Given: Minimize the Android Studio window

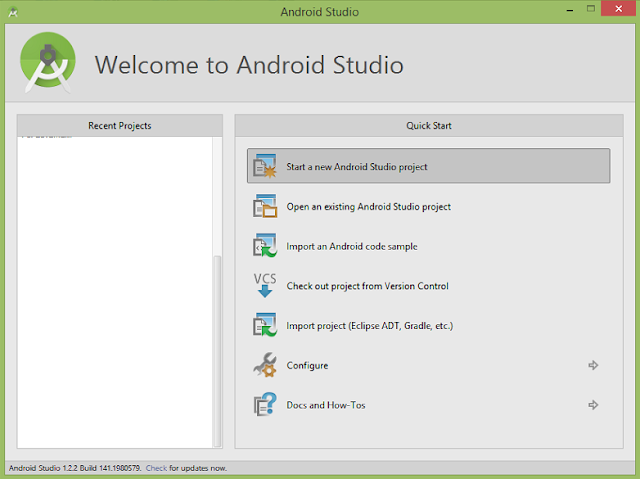Looking at the screenshot, I should pos(570,9).
